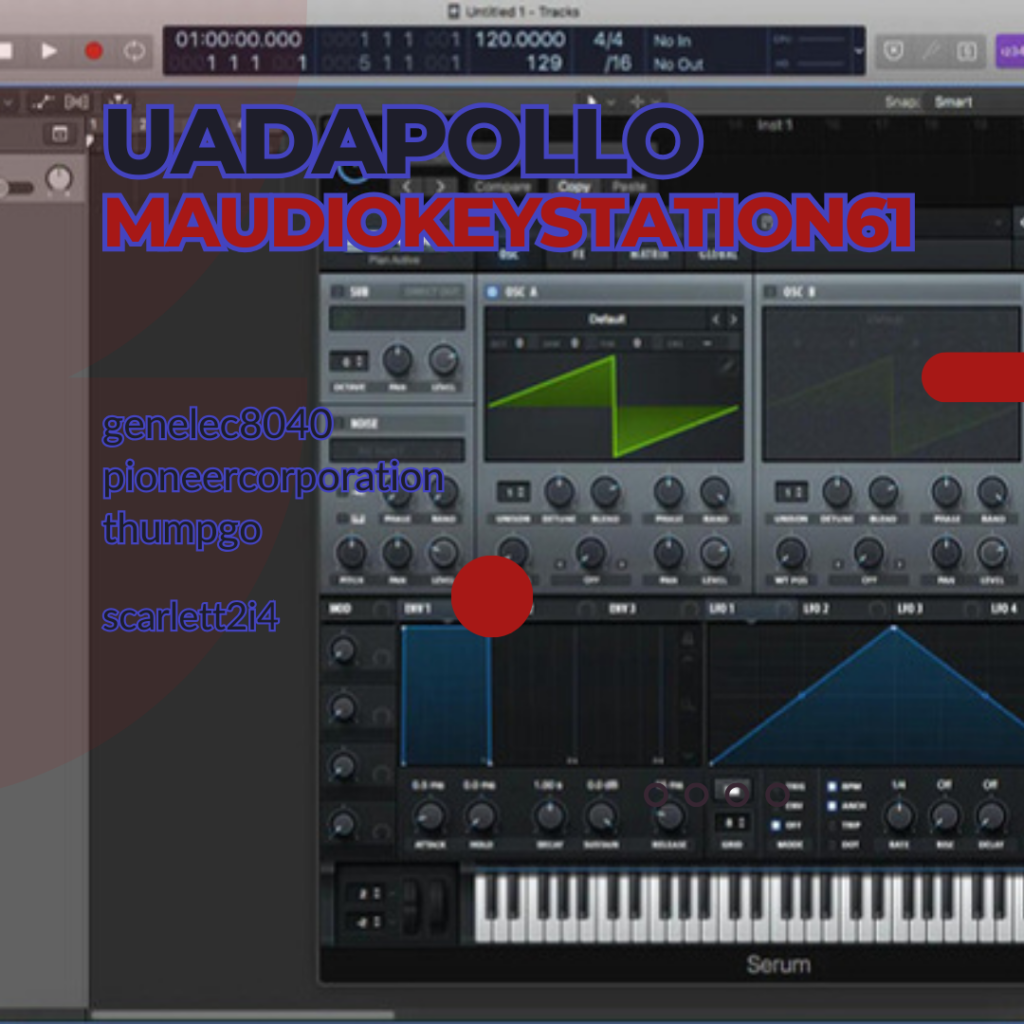The width and height of the screenshot is (1024, 1024).
Task: Click the plug-in Copy button
Action: coord(574,187)
